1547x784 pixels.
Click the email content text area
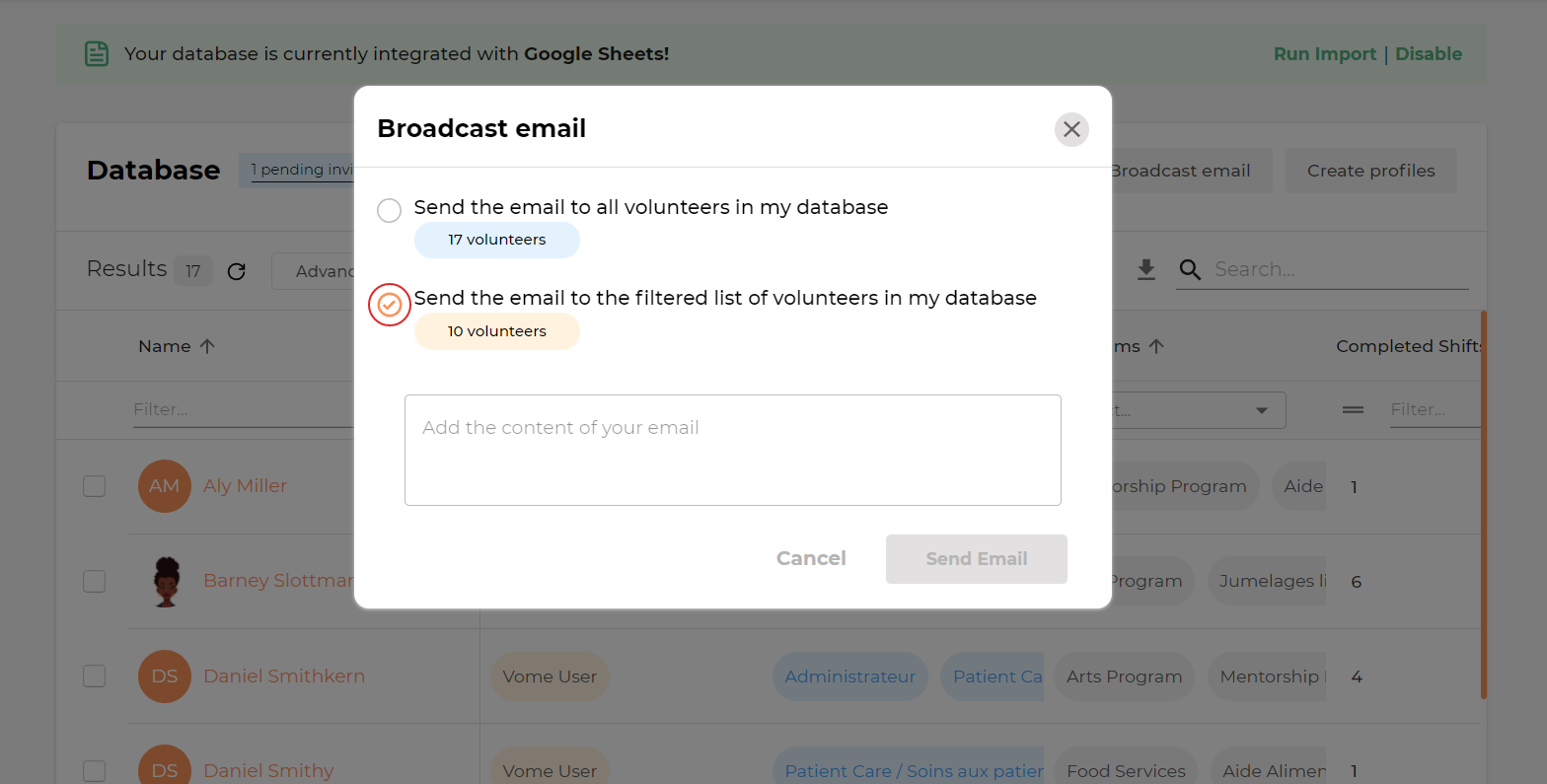733,451
